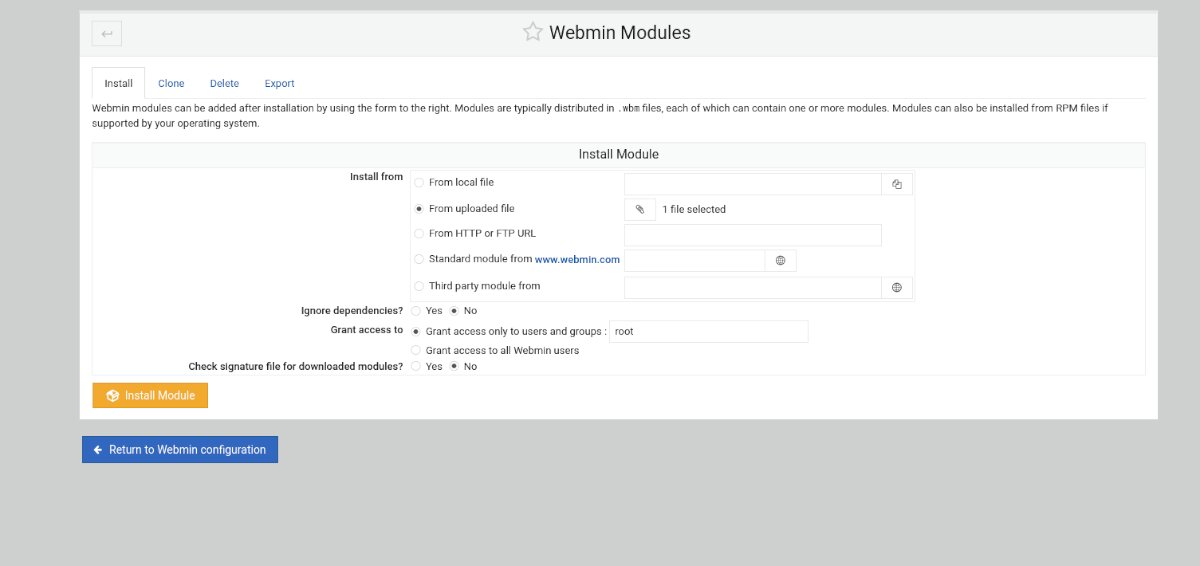
Task: Open the www.webmin.com link
Action: tap(577, 259)
